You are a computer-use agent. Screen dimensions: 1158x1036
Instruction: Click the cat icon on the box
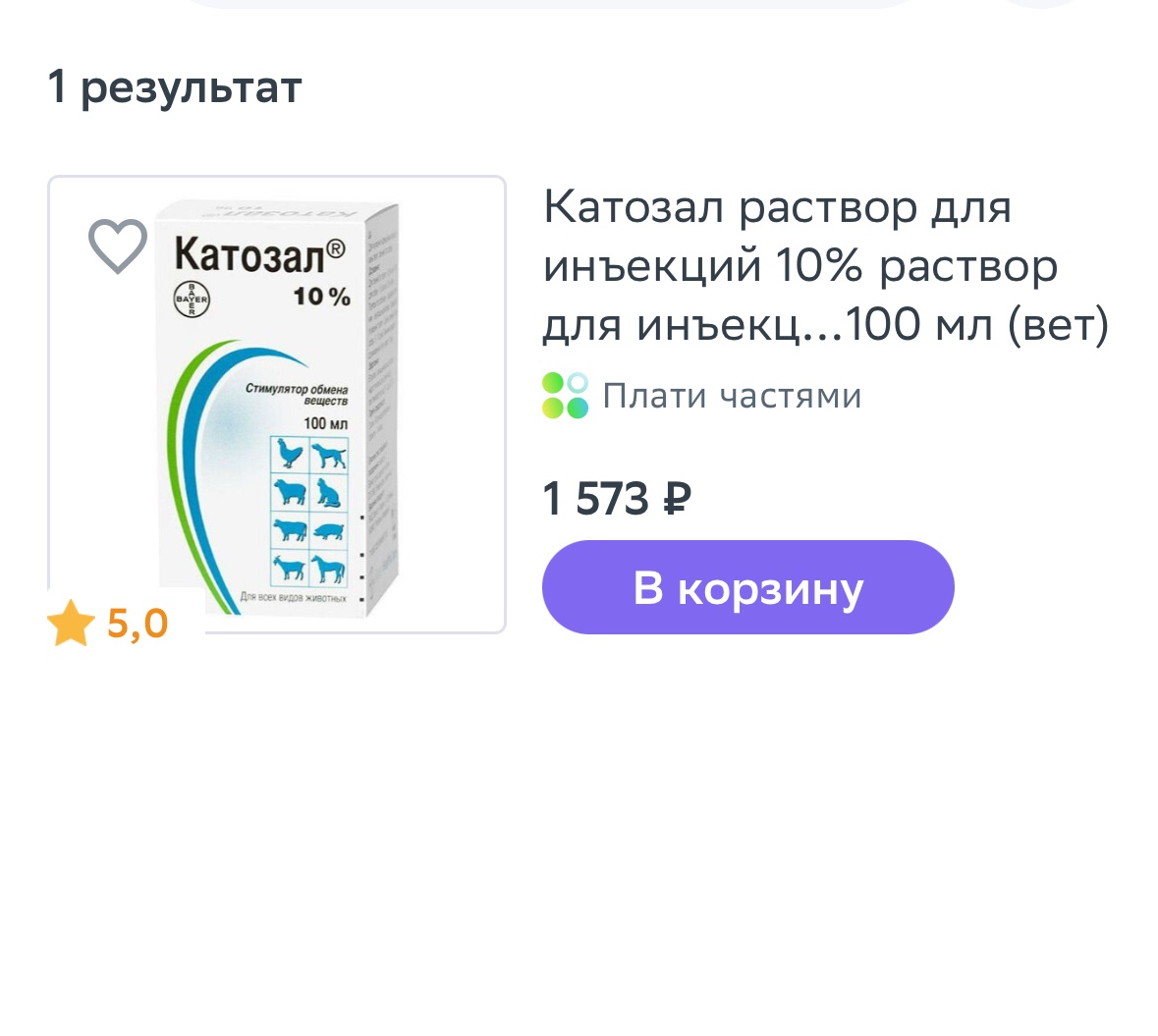pos(329,492)
